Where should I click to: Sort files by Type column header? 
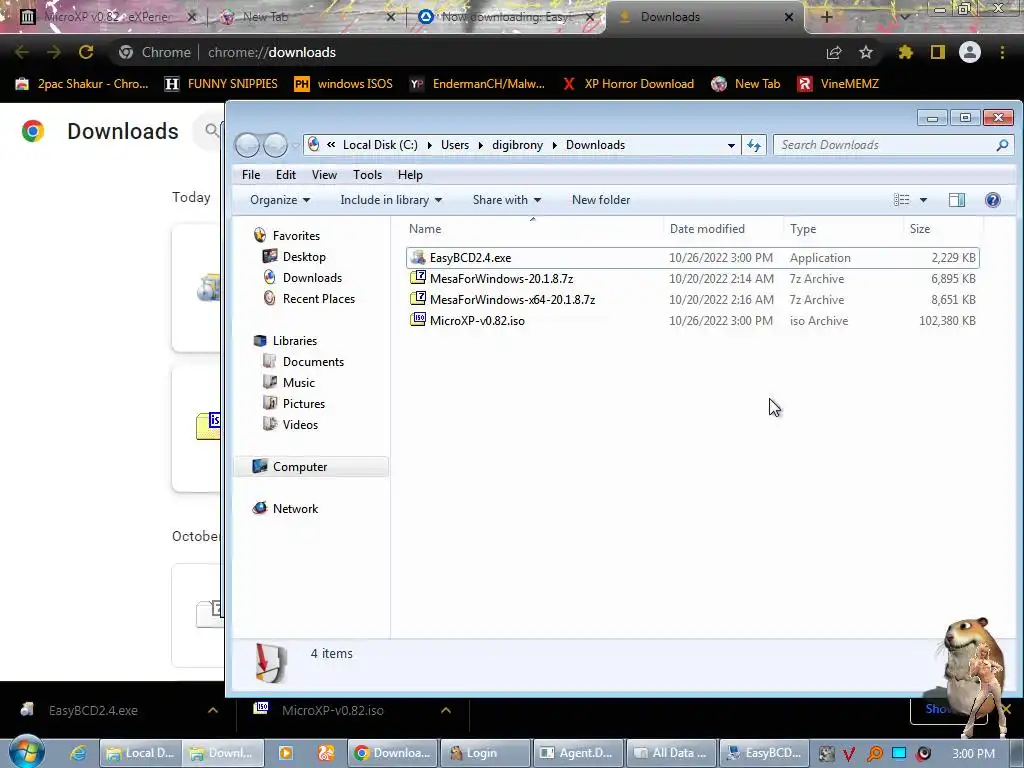pyautogui.click(x=843, y=229)
